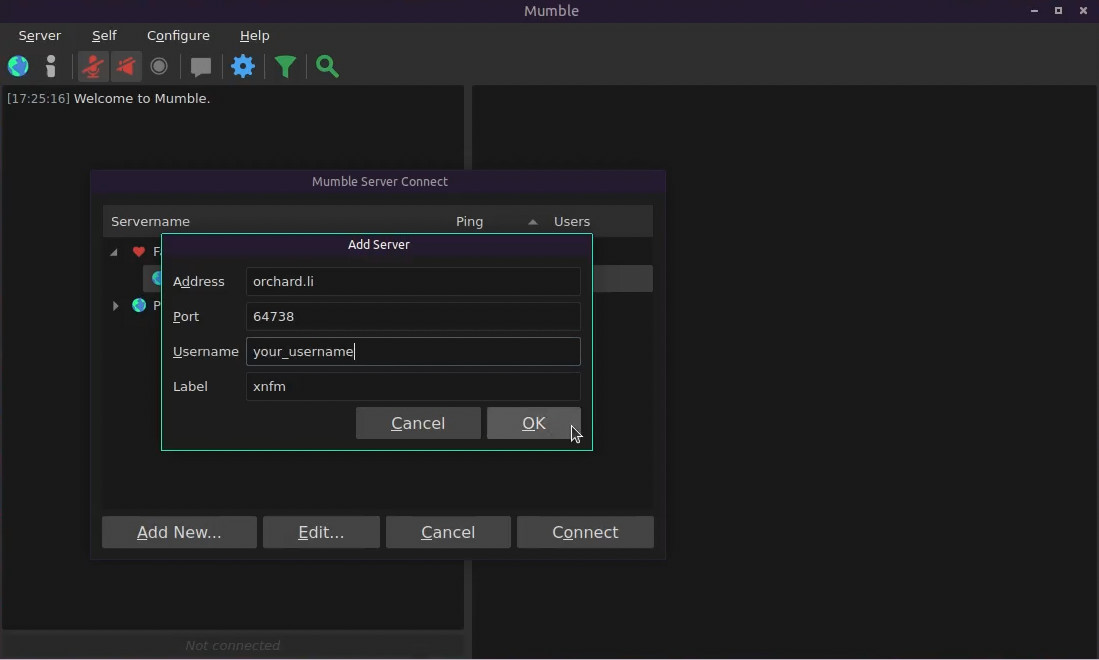Click the Welcome to Mumble log message
The height and width of the screenshot is (660, 1099).
click(x=142, y=99)
